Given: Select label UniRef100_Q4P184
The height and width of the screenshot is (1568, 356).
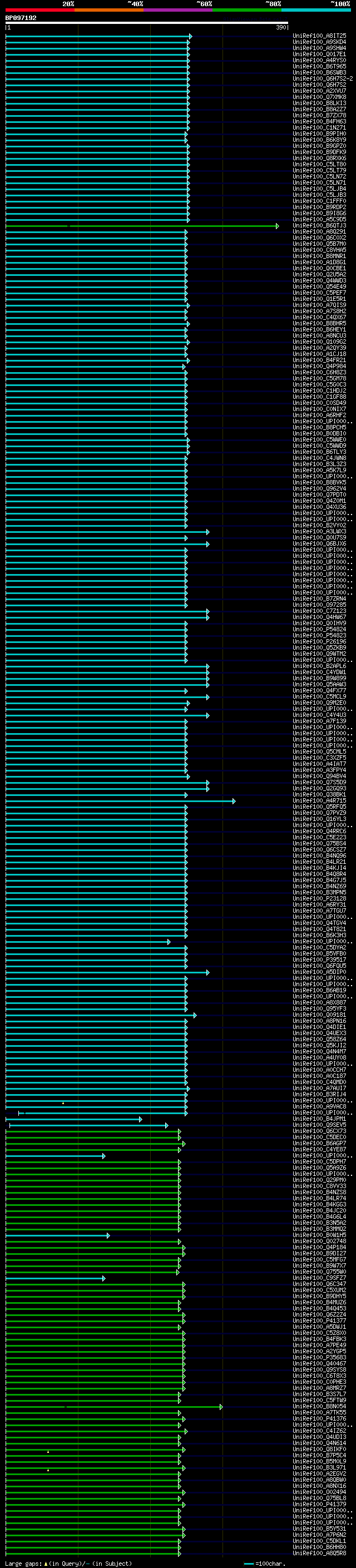Looking at the screenshot, I should [x=319, y=1247].
